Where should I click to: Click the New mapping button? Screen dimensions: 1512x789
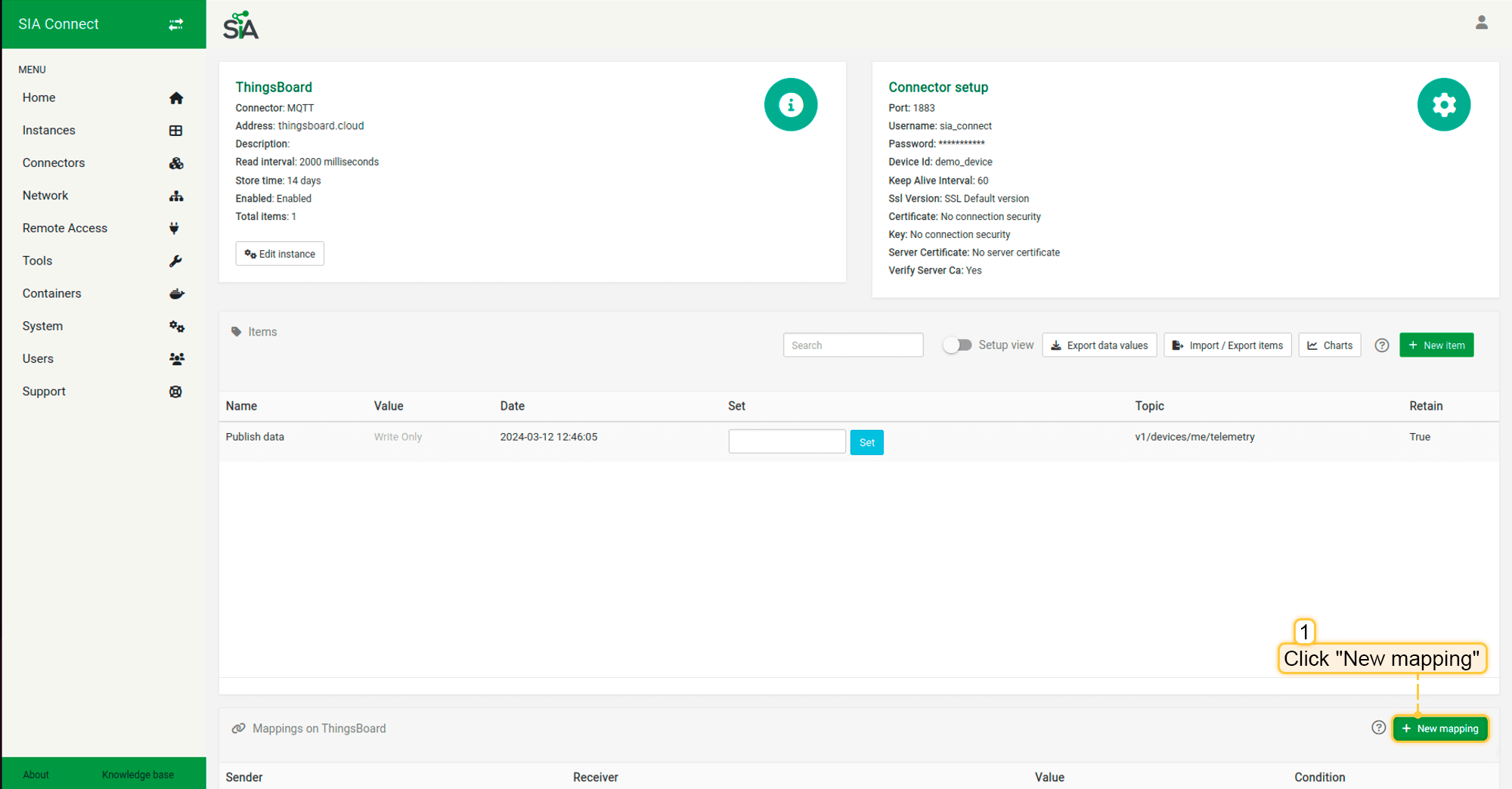coord(1440,729)
